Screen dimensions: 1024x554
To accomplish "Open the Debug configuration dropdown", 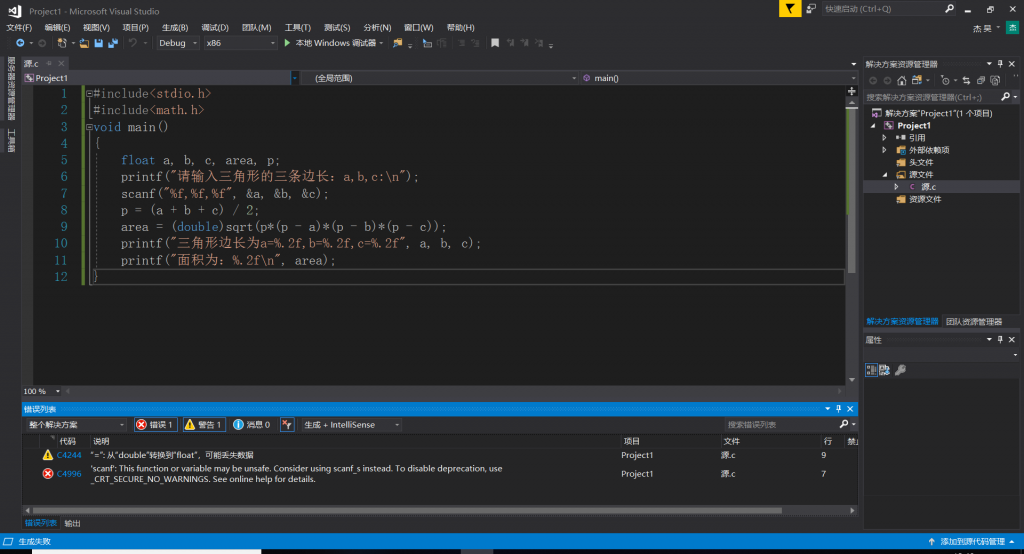I will (178, 43).
